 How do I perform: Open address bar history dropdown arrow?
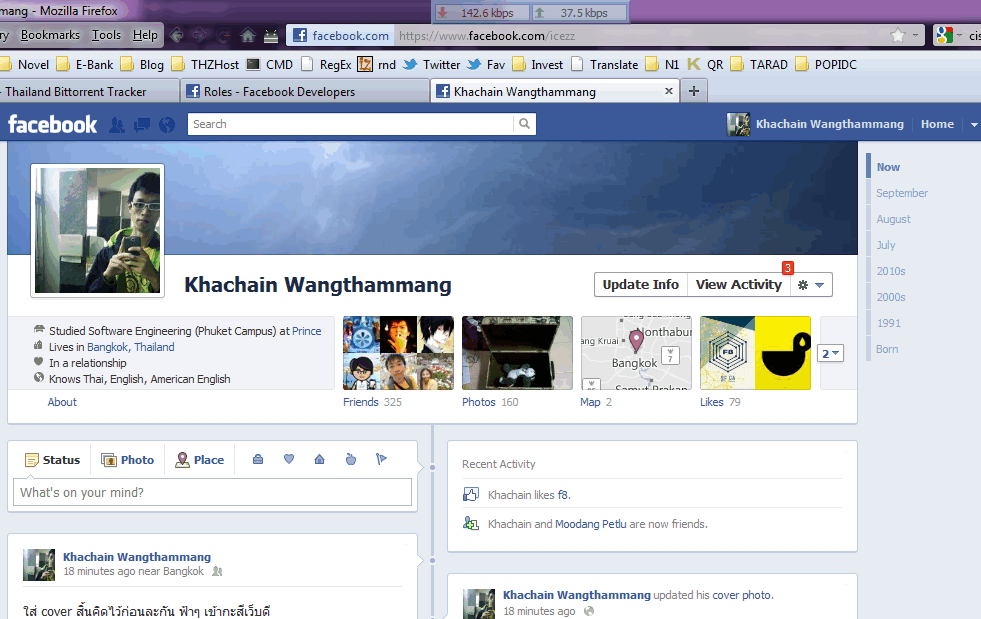pyautogui.click(x=915, y=36)
